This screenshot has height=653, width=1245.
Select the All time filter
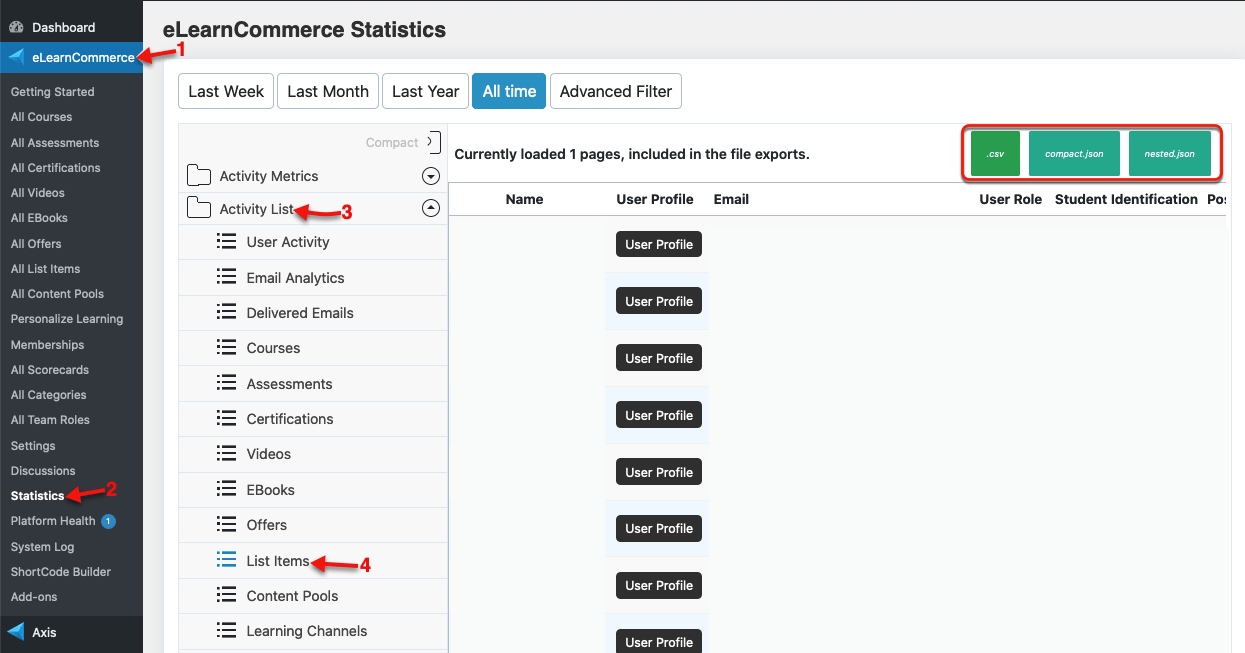point(509,91)
